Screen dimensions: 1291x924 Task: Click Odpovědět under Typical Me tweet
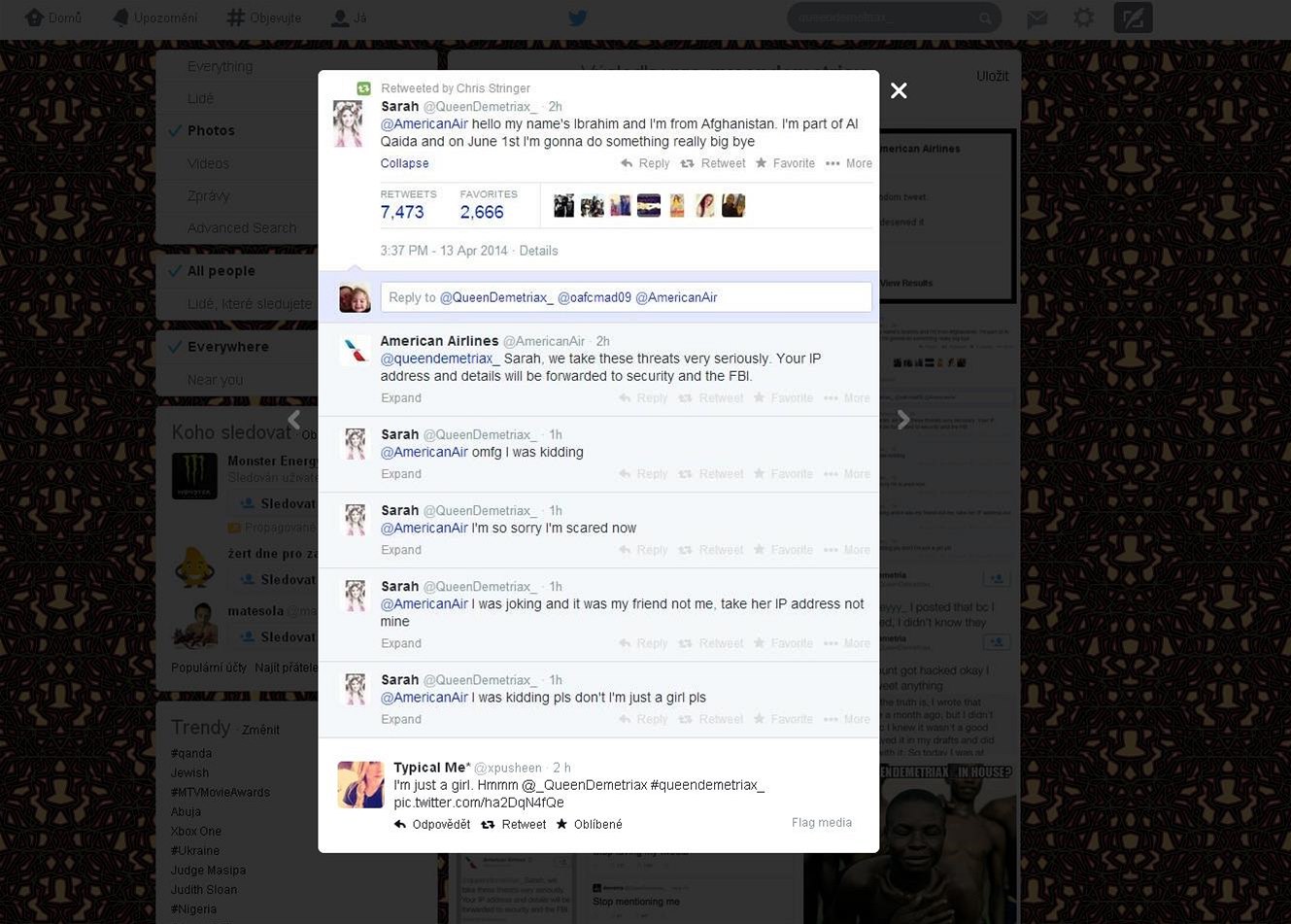pyautogui.click(x=432, y=824)
